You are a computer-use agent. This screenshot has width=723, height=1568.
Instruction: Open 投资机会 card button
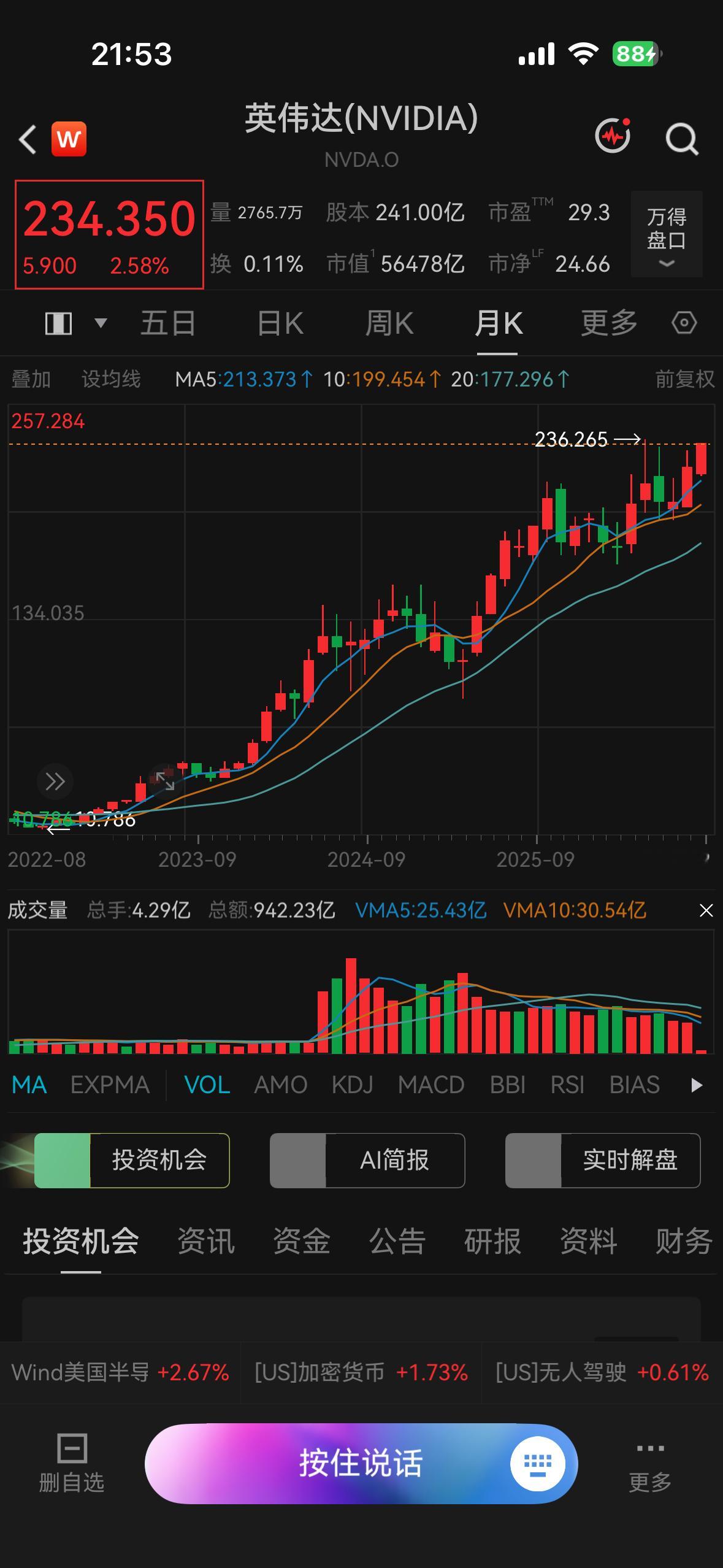point(132,1160)
